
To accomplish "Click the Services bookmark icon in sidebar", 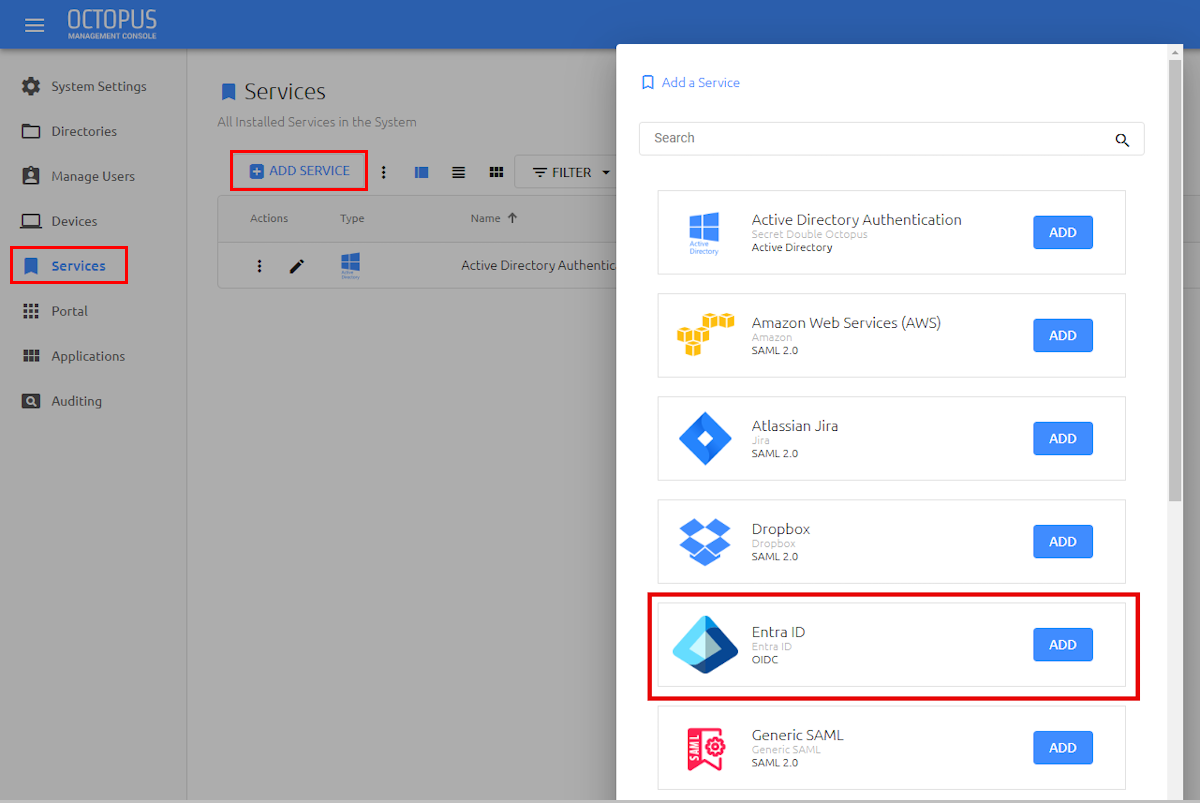I will click(x=31, y=266).
